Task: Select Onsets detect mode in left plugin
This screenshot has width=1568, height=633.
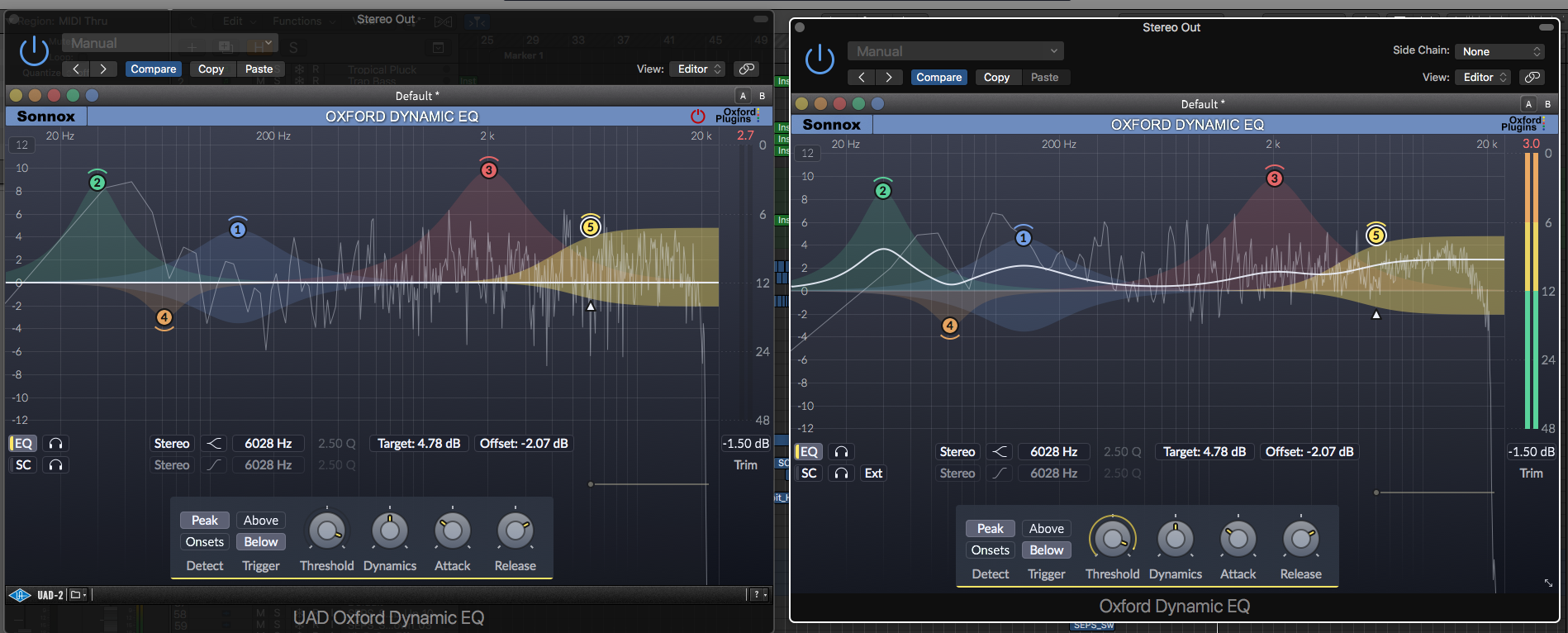Action: point(205,542)
